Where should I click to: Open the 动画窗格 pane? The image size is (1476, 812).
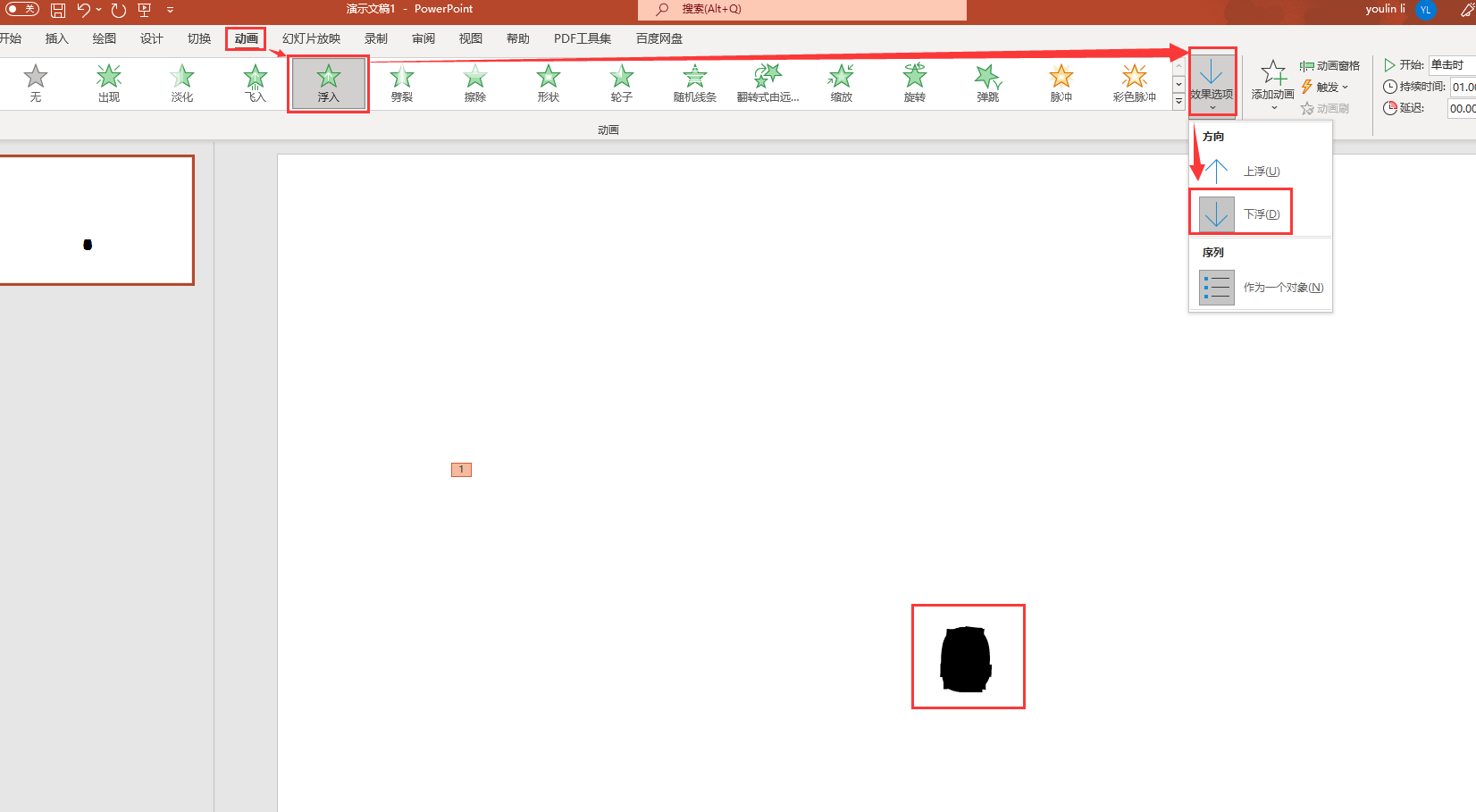pos(1330,66)
